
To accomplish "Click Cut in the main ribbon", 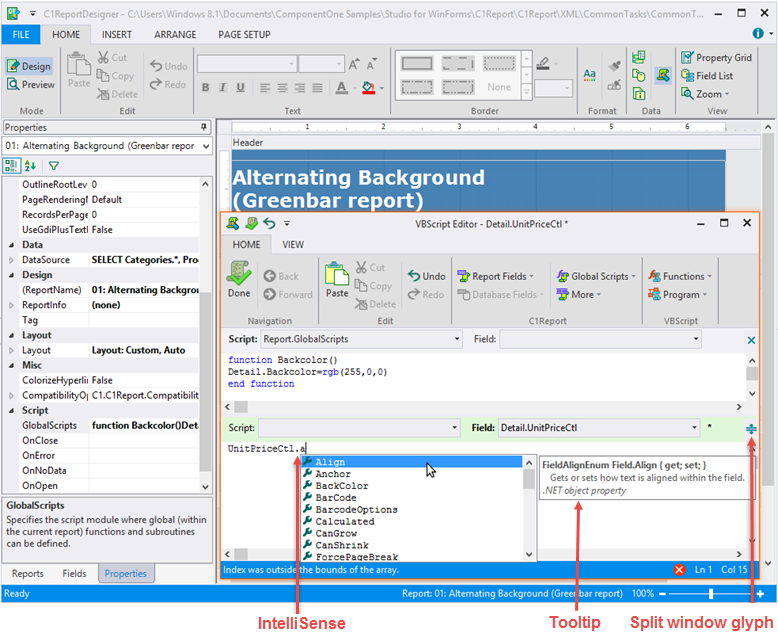I will [113, 58].
